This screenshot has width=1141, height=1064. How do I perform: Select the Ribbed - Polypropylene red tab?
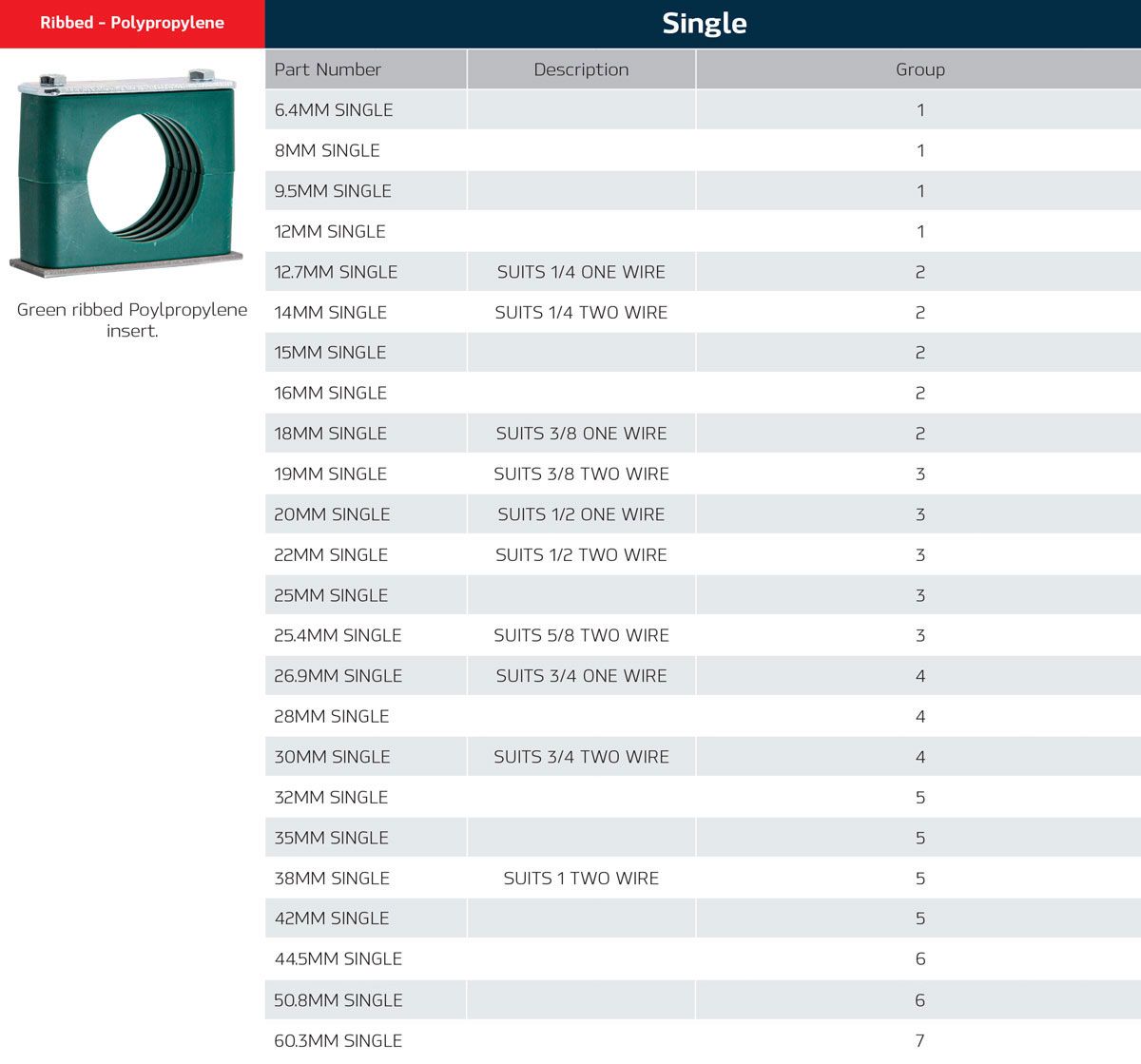[132, 23]
